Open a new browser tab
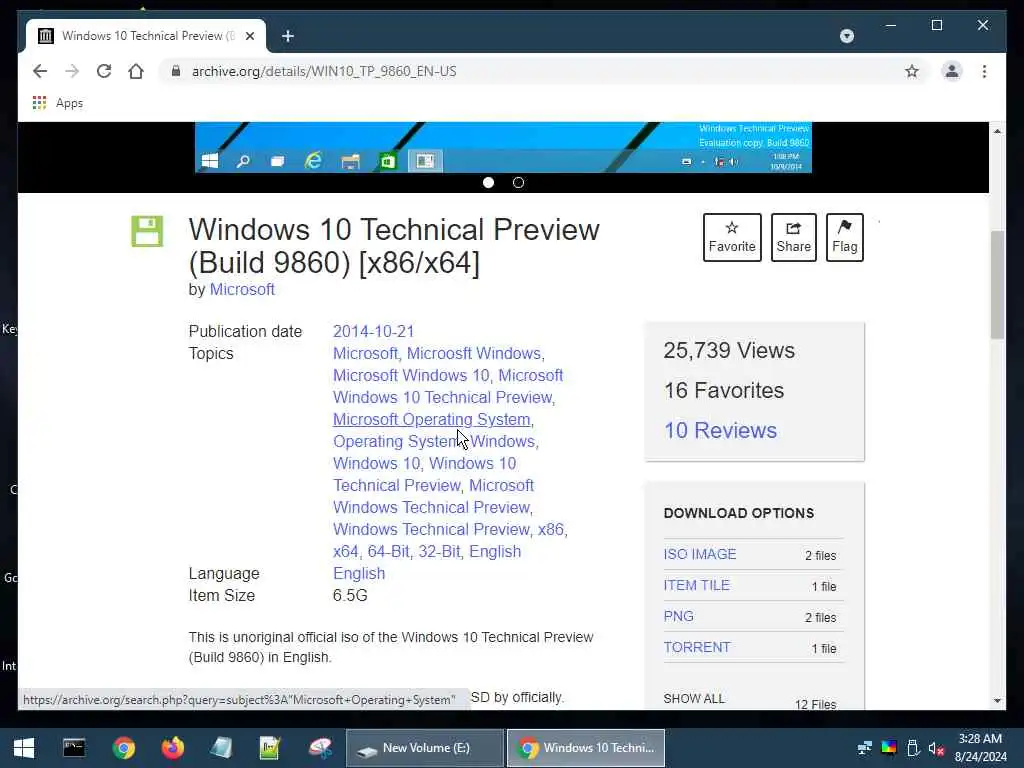 288,36
